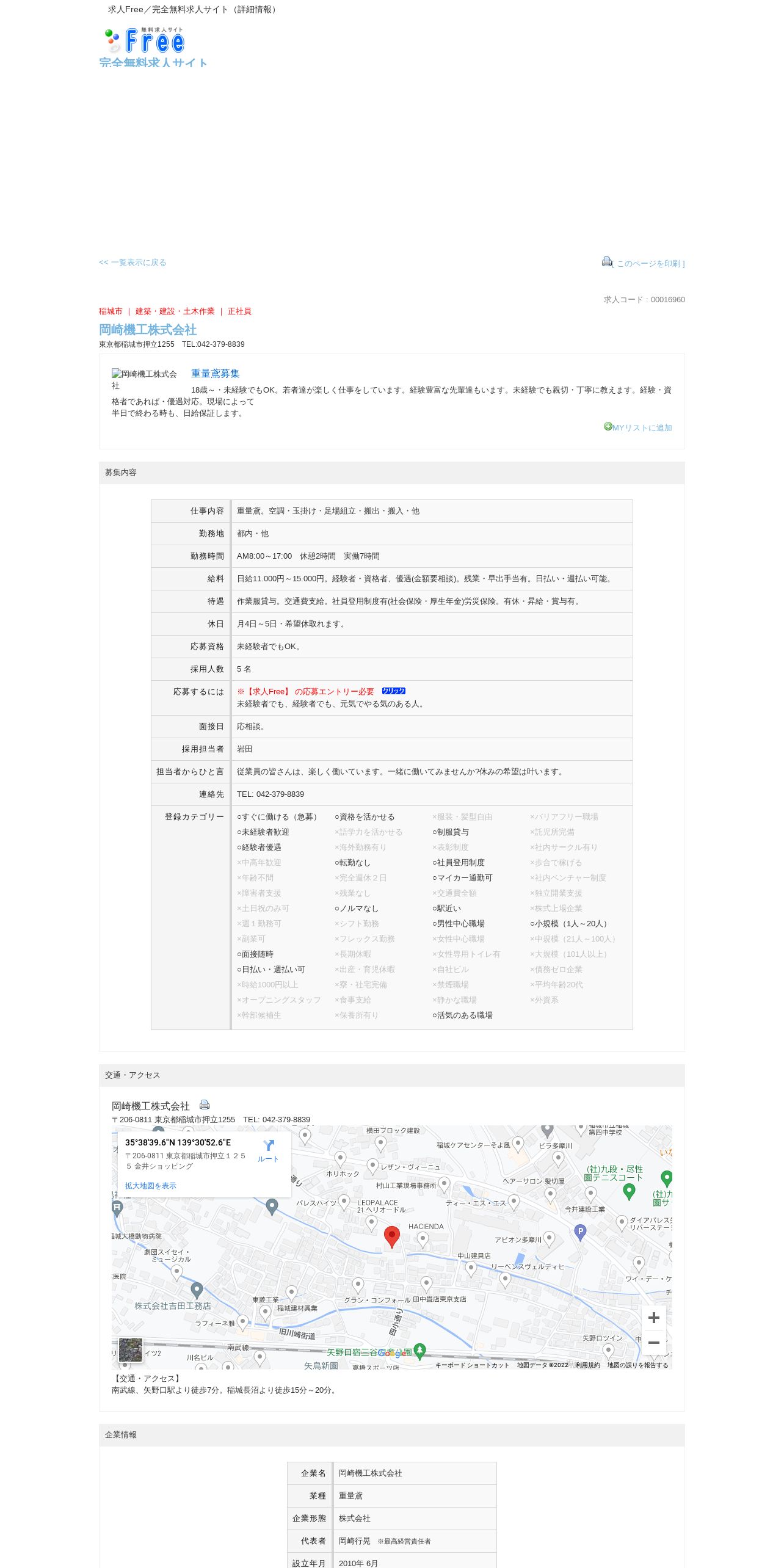
Task: Click the red location pin on the map
Action: click(392, 1236)
